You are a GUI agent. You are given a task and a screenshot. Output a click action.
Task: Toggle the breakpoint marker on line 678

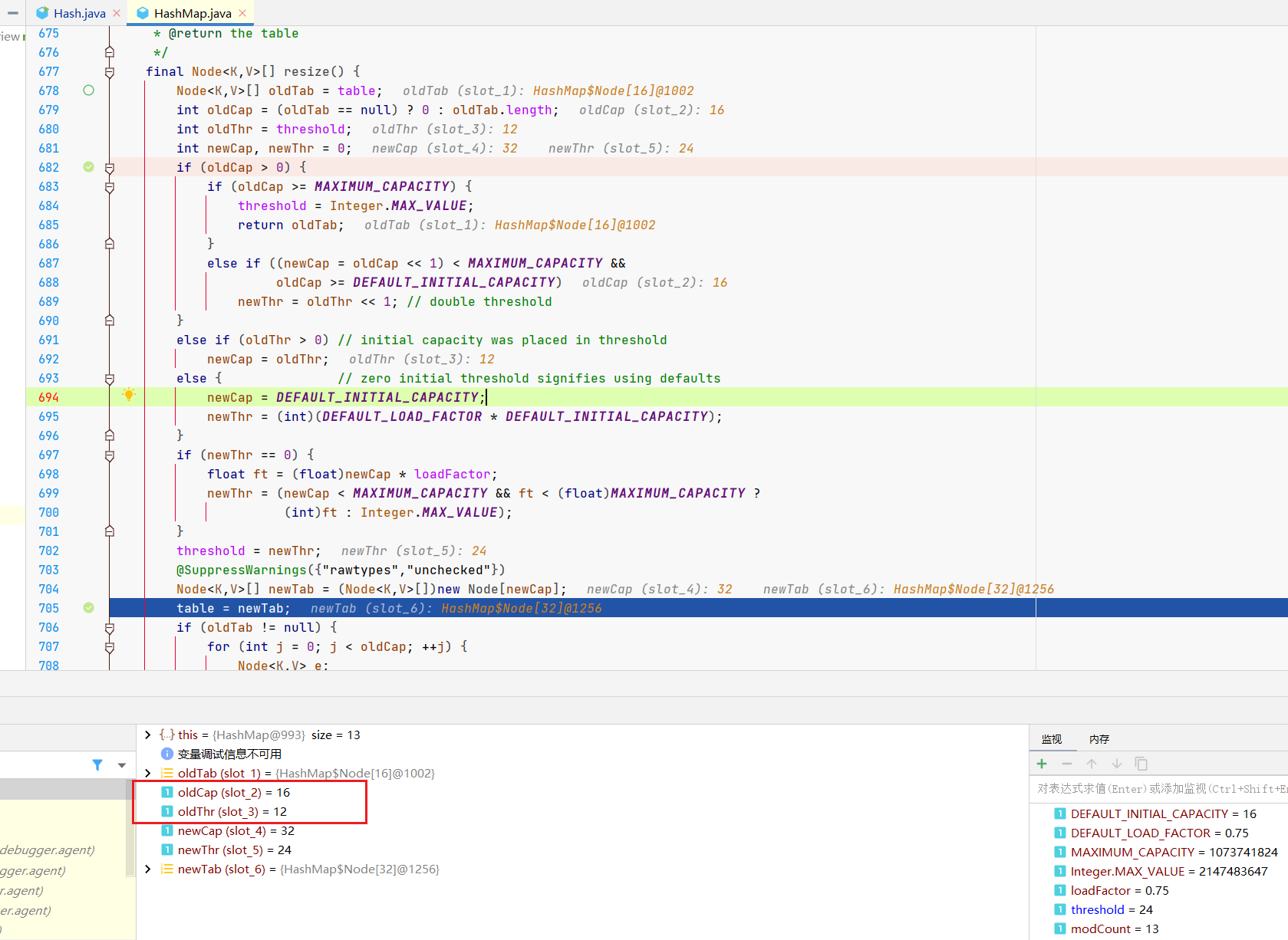click(89, 90)
